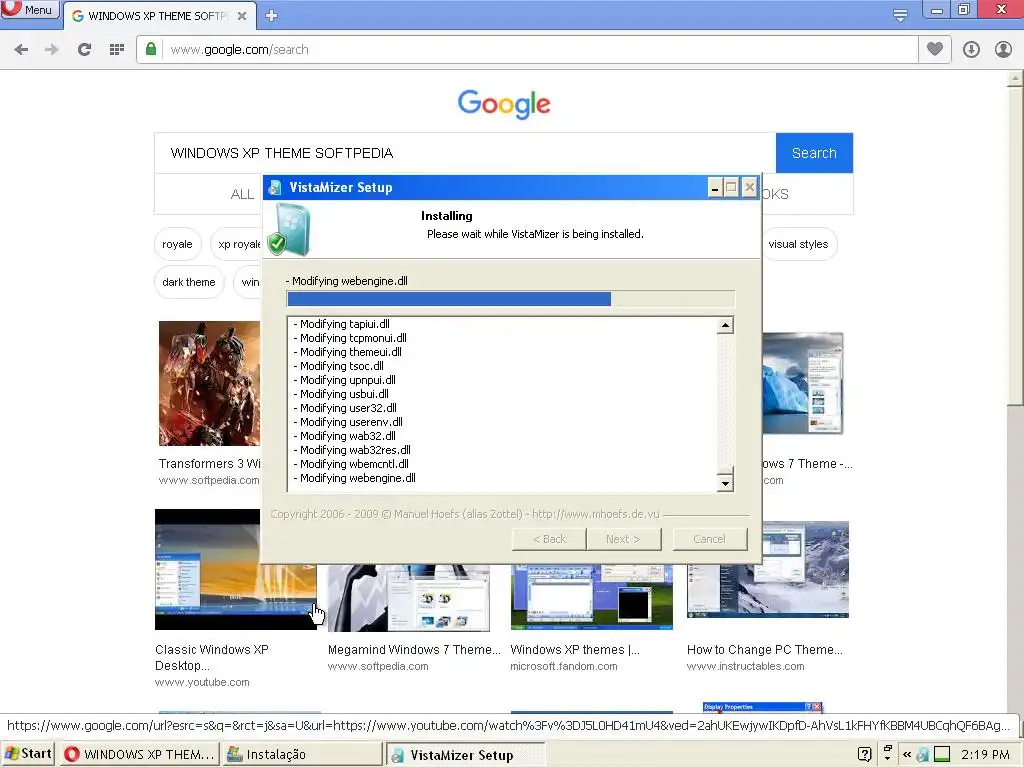Select the royale suggestion chip
Image resolution: width=1024 pixels, height=768 pixels.
(178, 244)
